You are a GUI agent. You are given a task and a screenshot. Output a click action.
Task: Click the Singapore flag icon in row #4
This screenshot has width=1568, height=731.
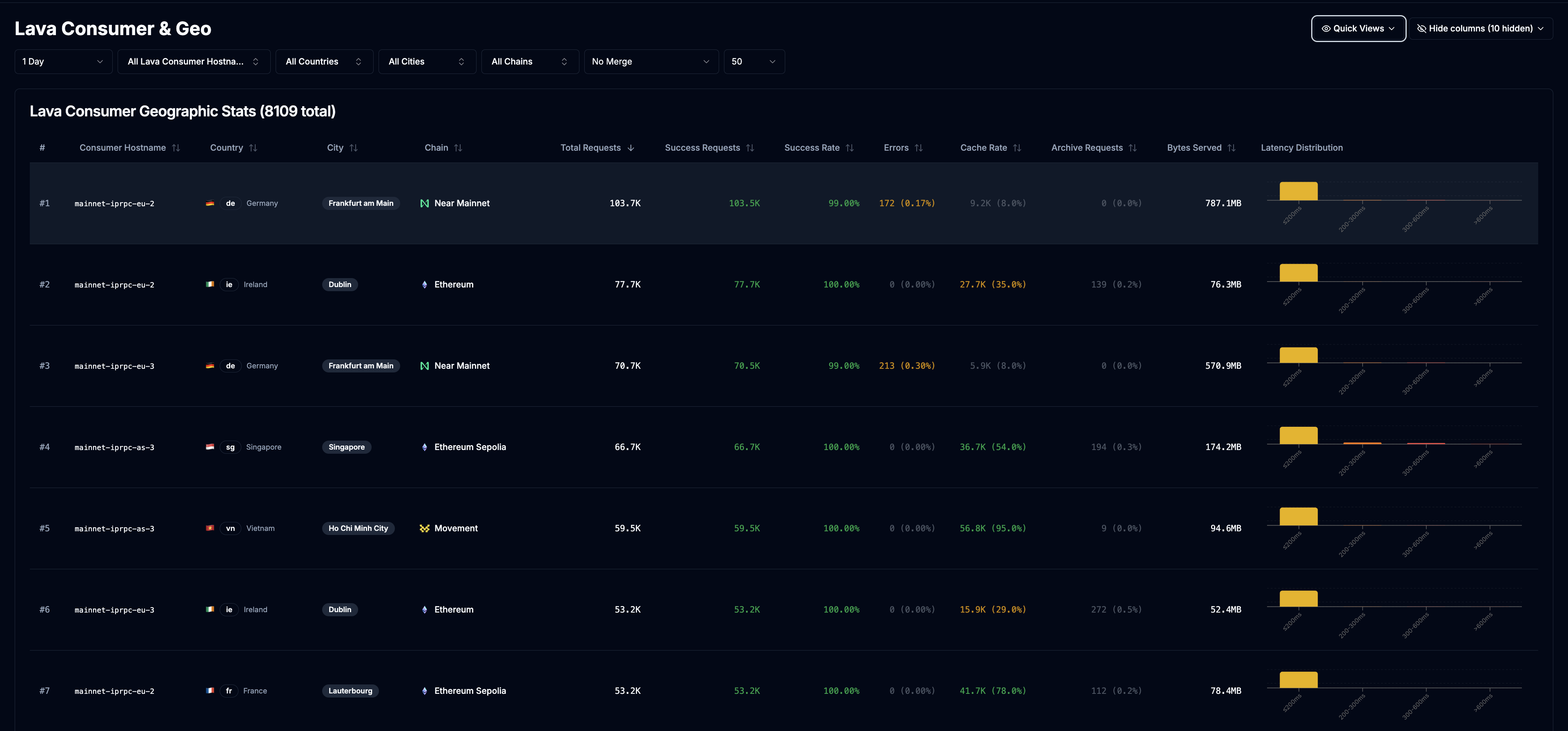[211, 447]
